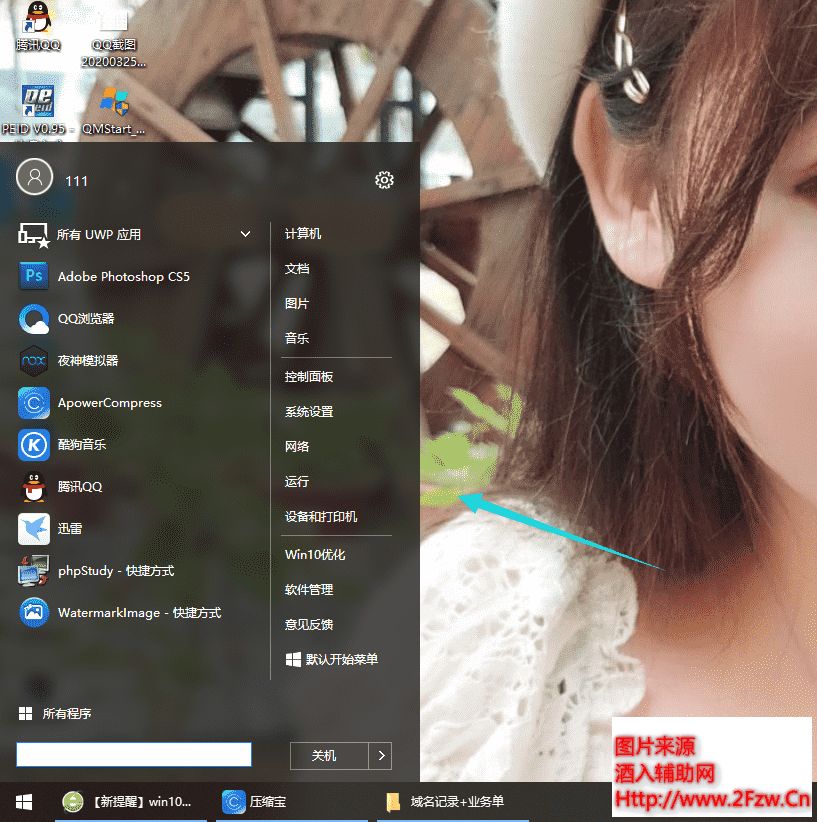Start ApowerCompress from the app list

(x=108, y=403)
